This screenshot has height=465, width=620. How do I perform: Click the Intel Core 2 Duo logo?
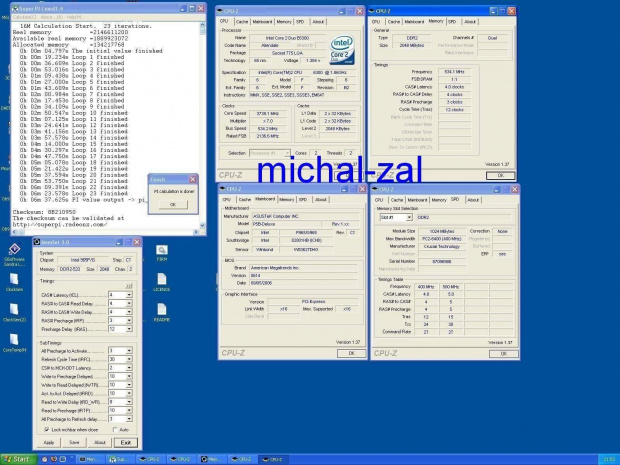342,50
